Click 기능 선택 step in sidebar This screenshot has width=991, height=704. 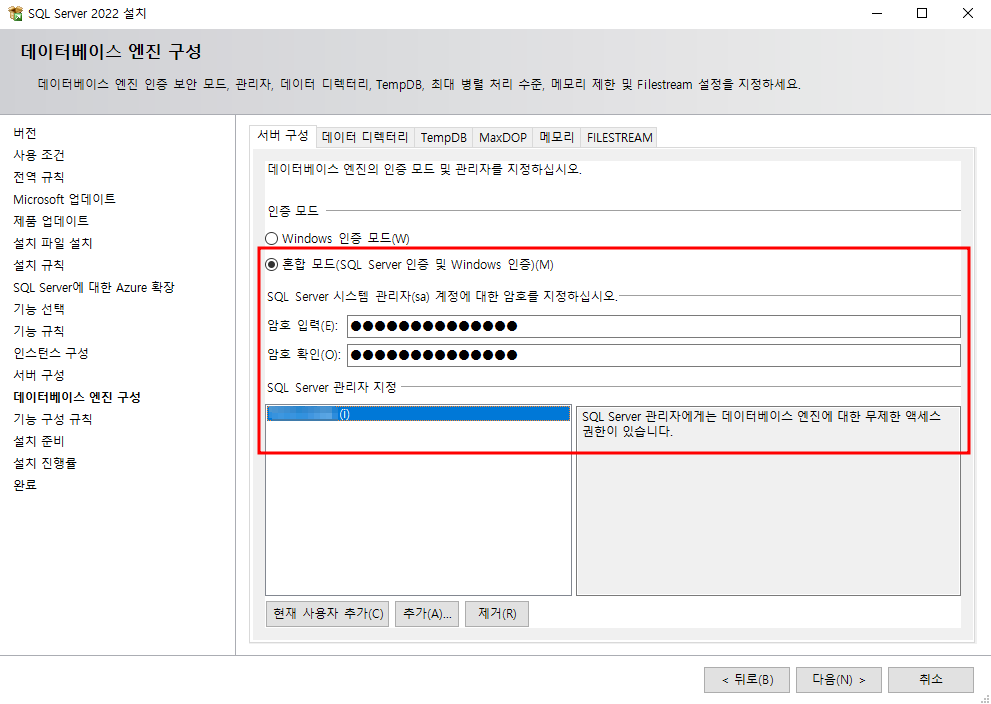click(39, 309)
